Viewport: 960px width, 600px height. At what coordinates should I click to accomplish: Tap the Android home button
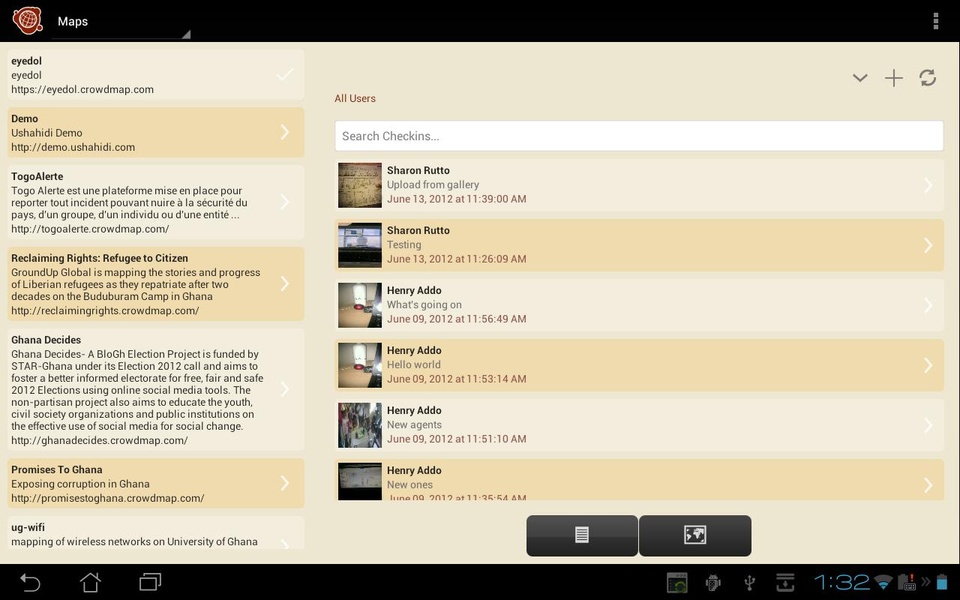91,582
